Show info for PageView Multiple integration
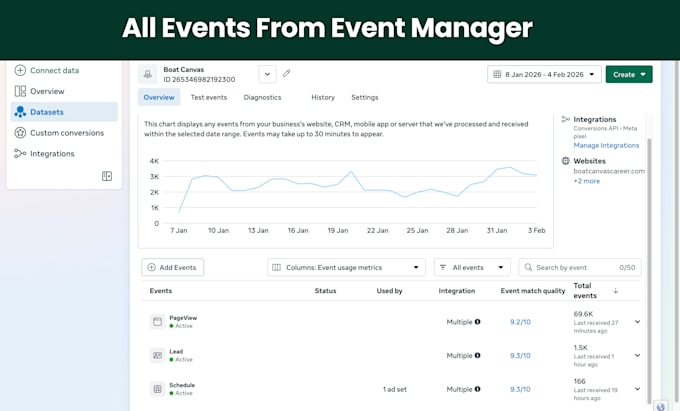 [477, 322]
